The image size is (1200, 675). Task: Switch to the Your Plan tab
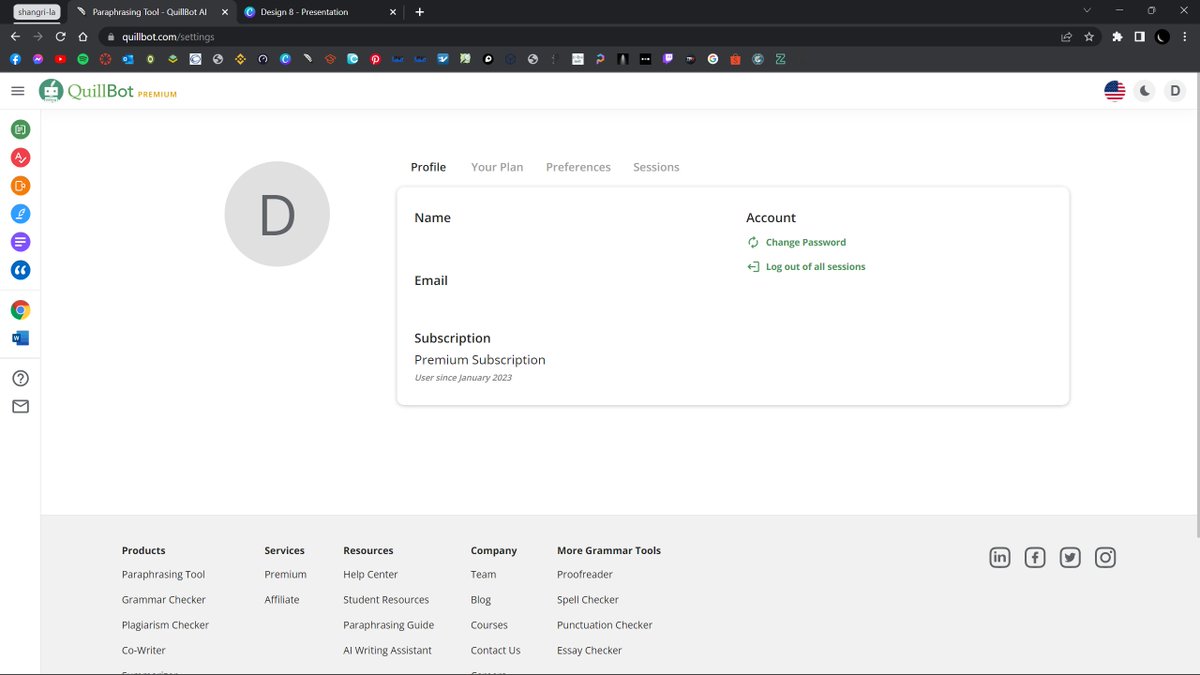point(497,167)
